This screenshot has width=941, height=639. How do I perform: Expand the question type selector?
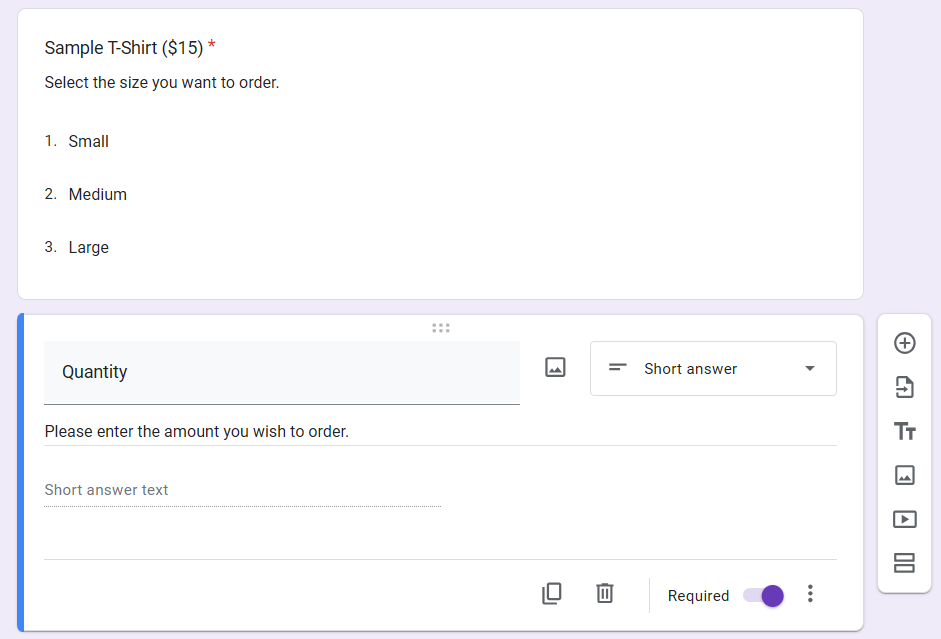(x=809, y=368)
